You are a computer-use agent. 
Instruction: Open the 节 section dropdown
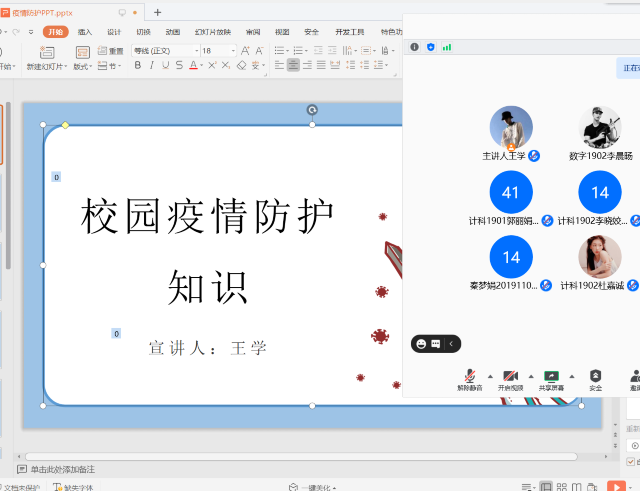pyautogui.click(x=110, y=66)
